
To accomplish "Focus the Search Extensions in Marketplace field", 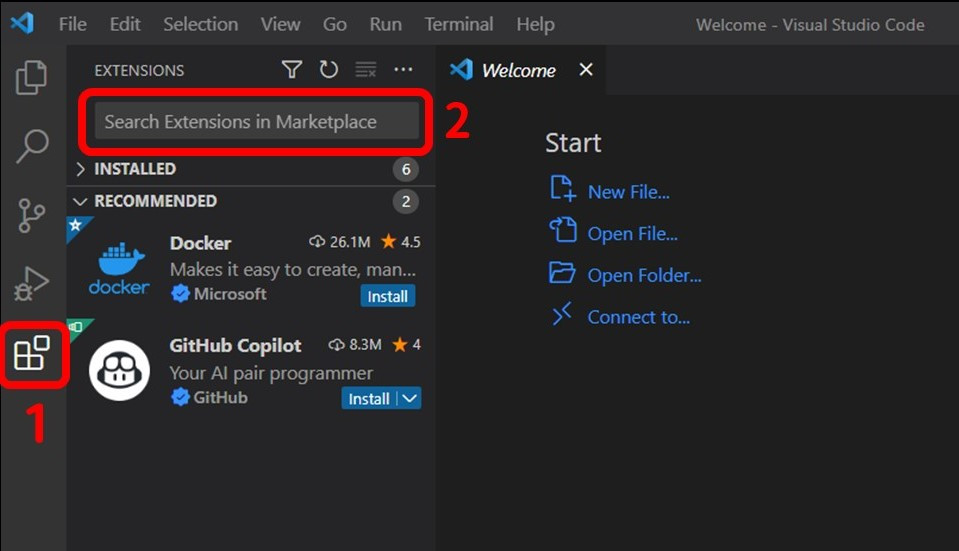I will pyautogui.click(x=256, y=121).
